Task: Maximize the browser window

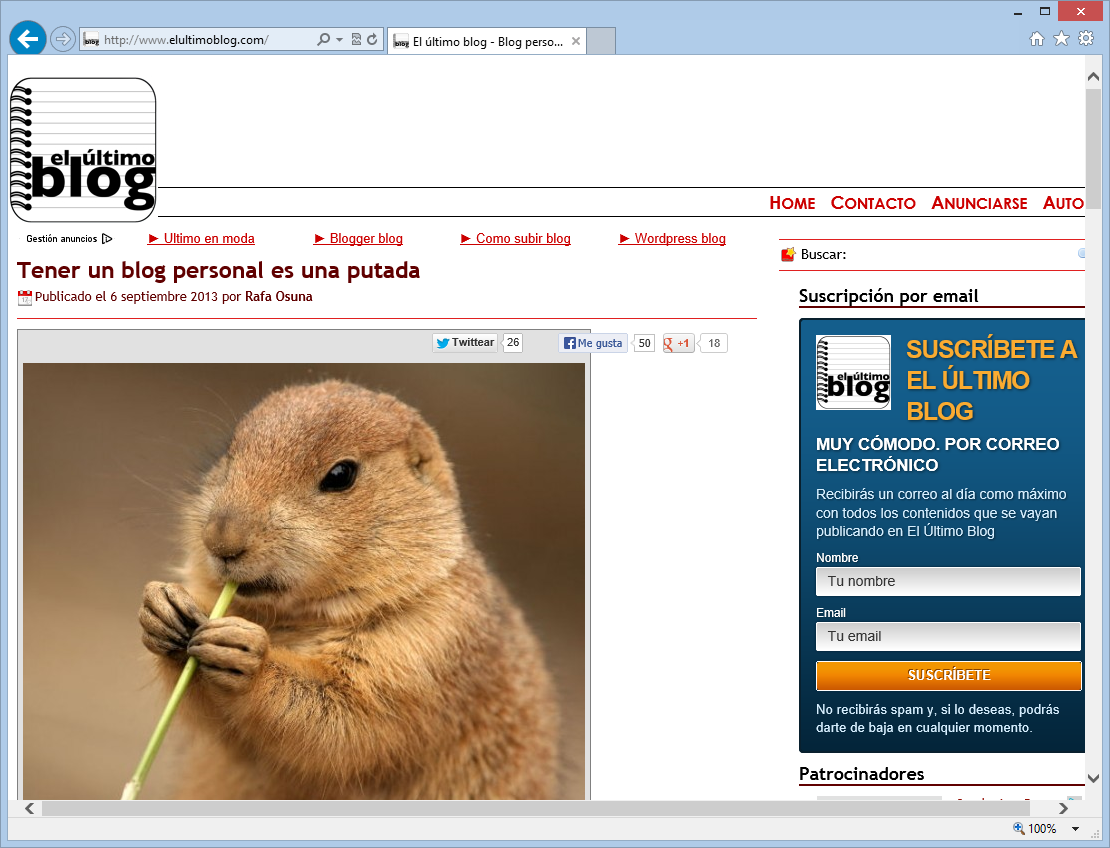Action: point(1045,11)
